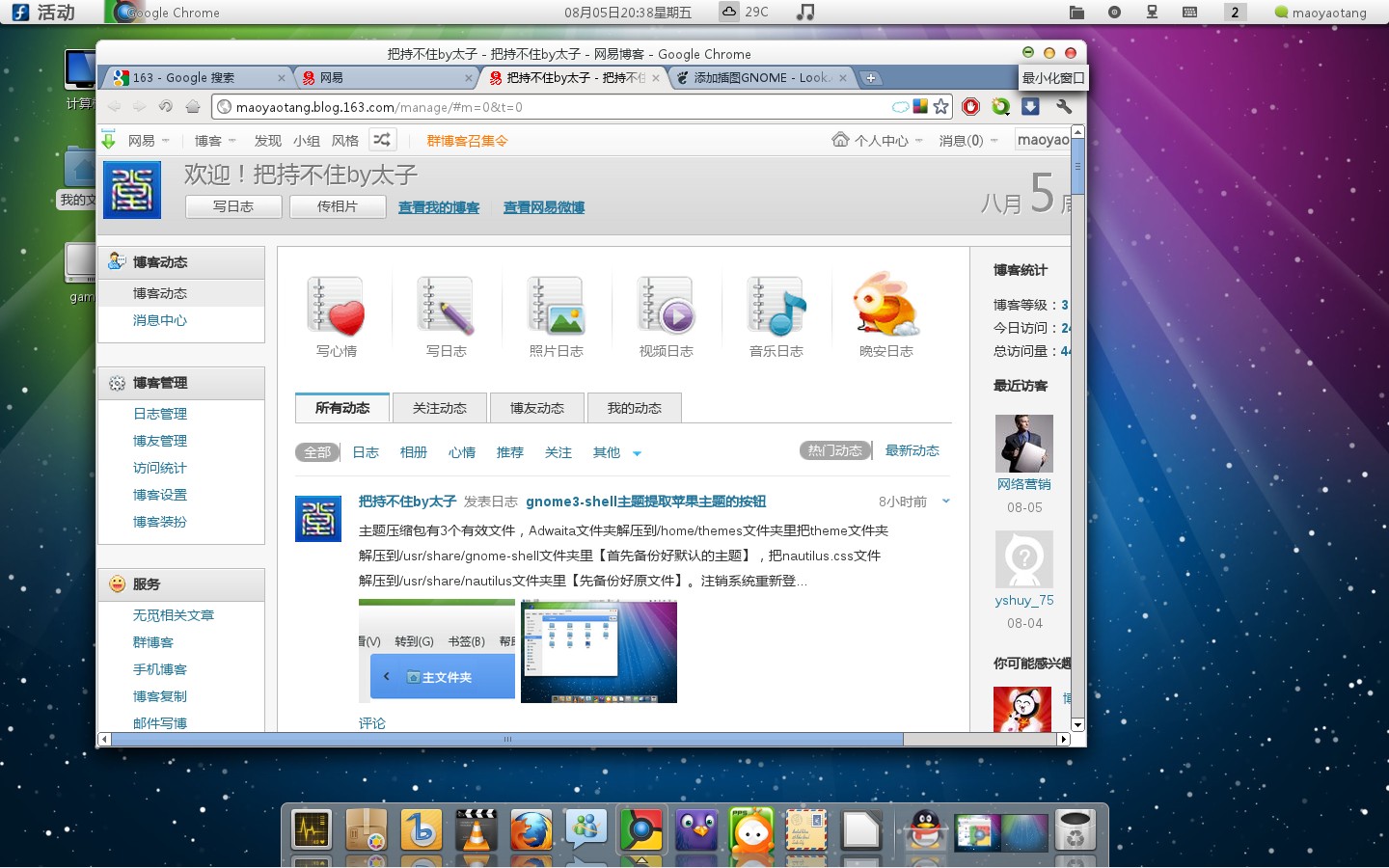
Task: Open the 博客装扮 sidebar link
Action: (x=160, y=522)
